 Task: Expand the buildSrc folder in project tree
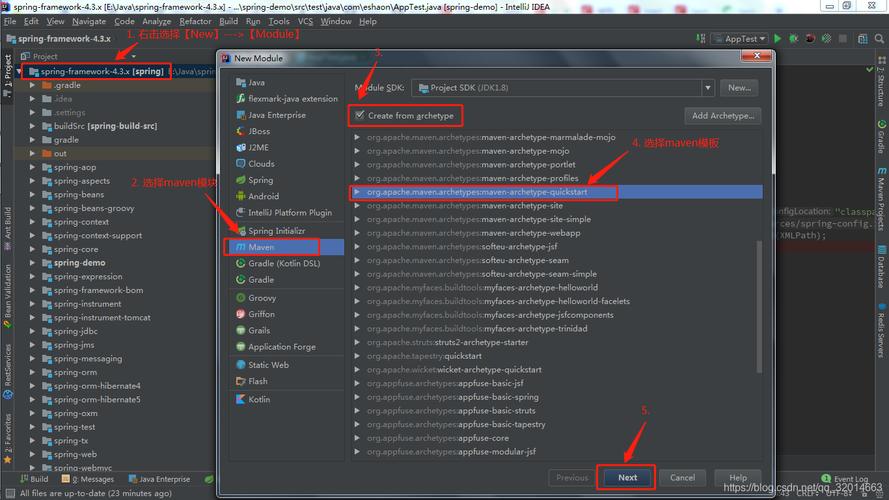[32, 126]
